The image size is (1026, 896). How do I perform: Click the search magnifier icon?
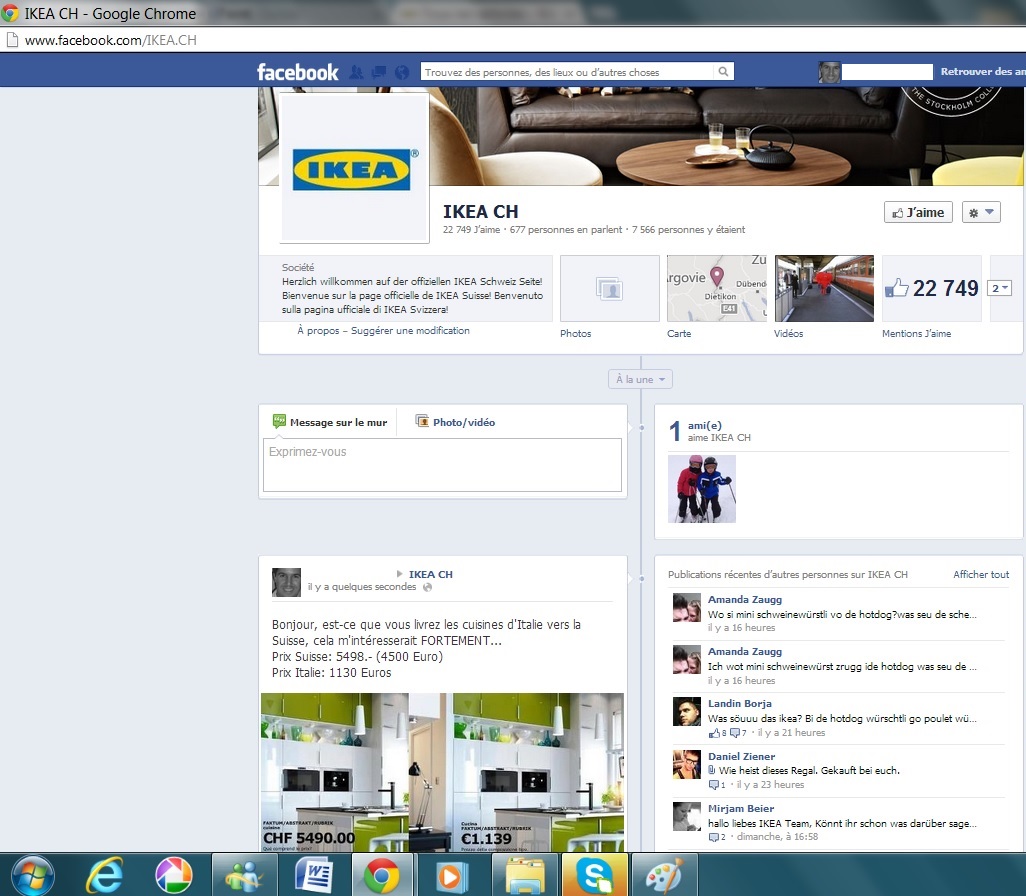[723, 71]
